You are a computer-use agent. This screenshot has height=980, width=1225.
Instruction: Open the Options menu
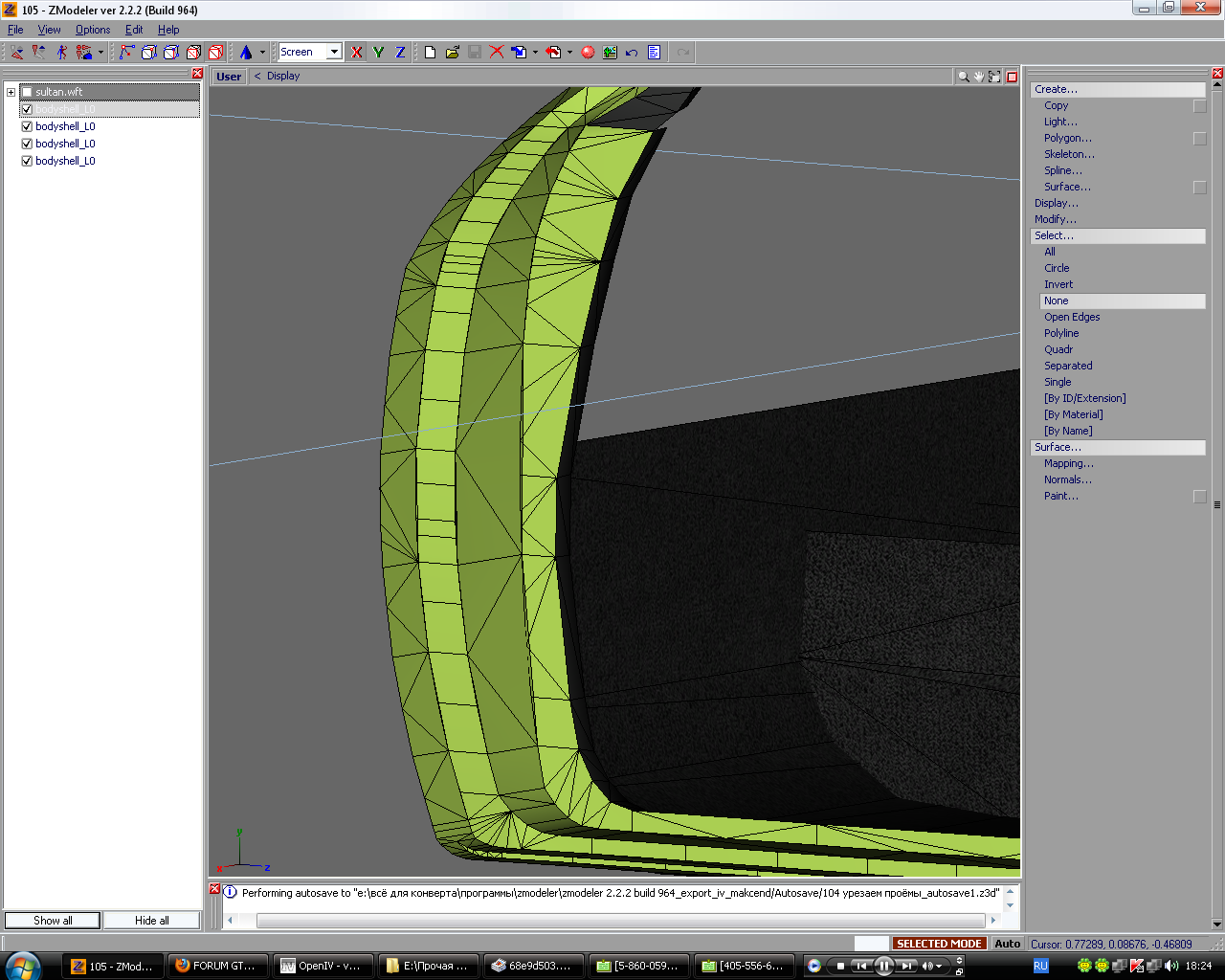pos(93,30)
